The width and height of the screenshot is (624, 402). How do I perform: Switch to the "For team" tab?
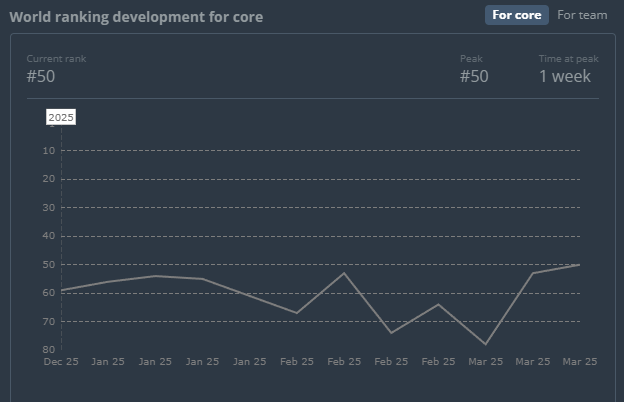(582, 15)
